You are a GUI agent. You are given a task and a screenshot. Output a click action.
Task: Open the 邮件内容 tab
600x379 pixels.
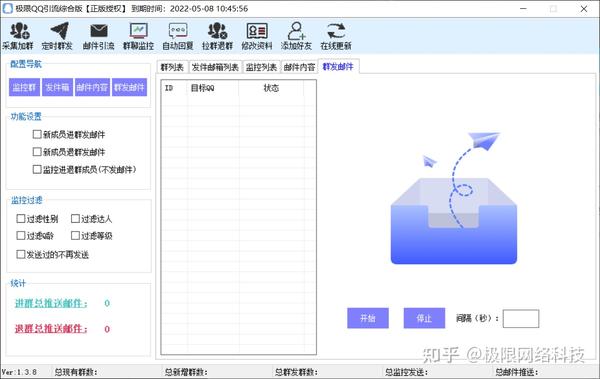pos(299,67)
